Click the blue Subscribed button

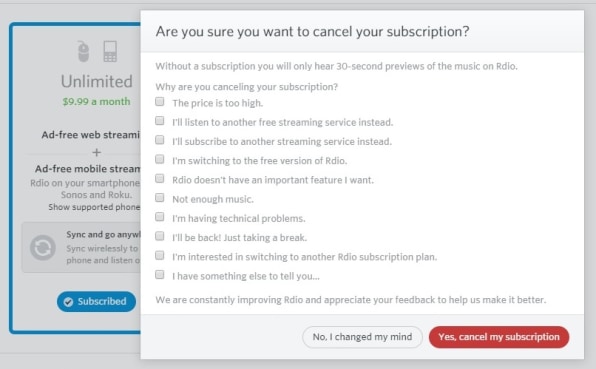point(97,302)
